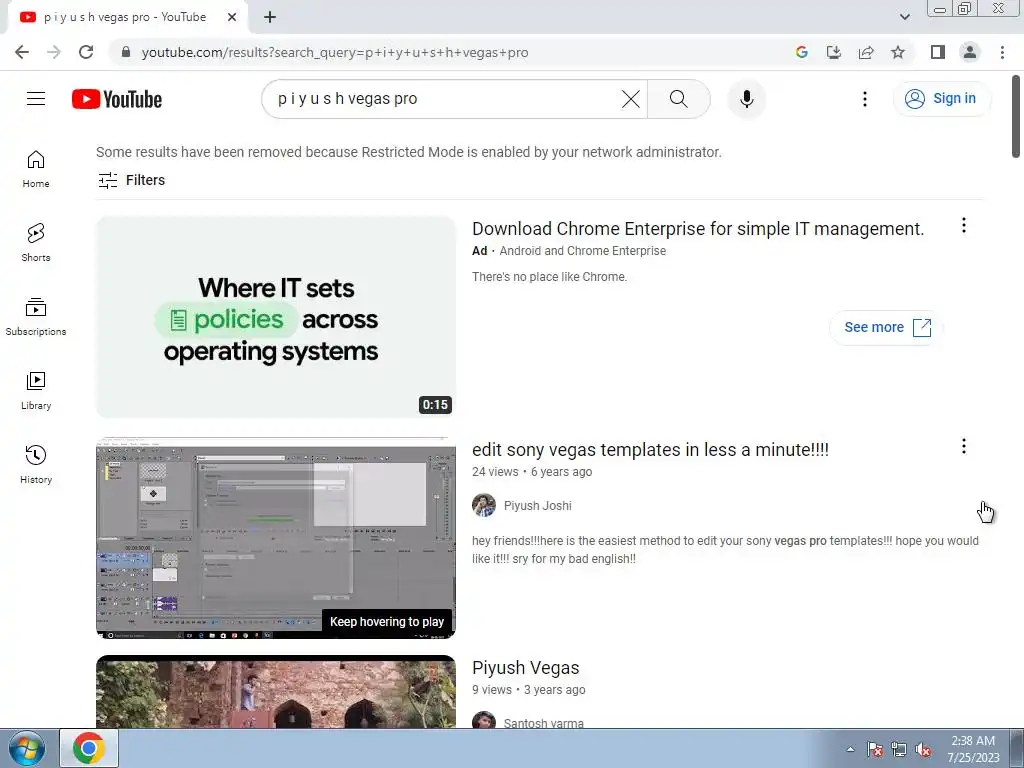Open Chrome three-dot menu
The height and width of the screenshot is (768, 1024).
(x=1002, y=52)
